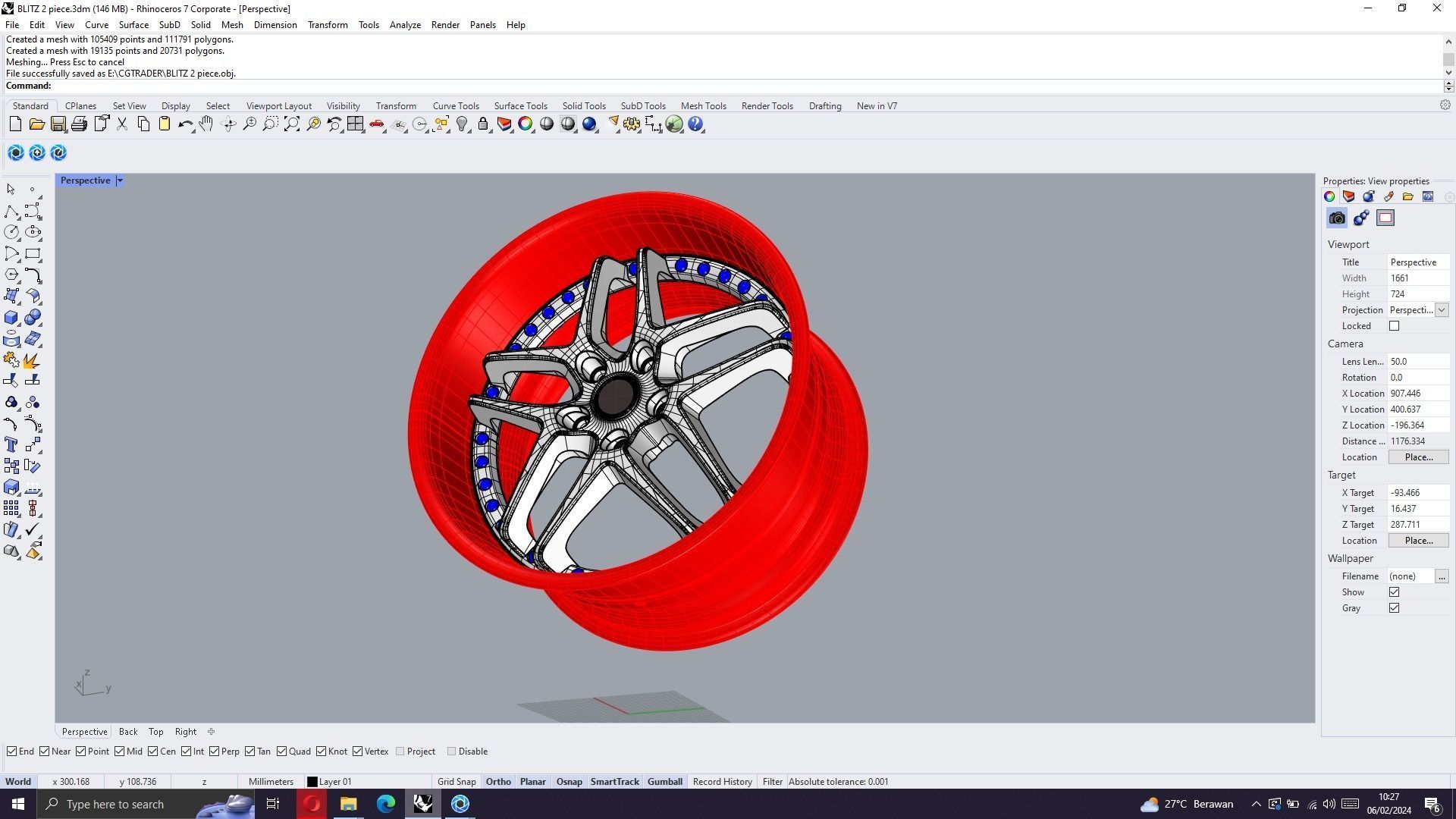Image resolution: width=1456 pixels, height=819 pixels.
Task: Click the camera View properties icon
Action: 1337,218
